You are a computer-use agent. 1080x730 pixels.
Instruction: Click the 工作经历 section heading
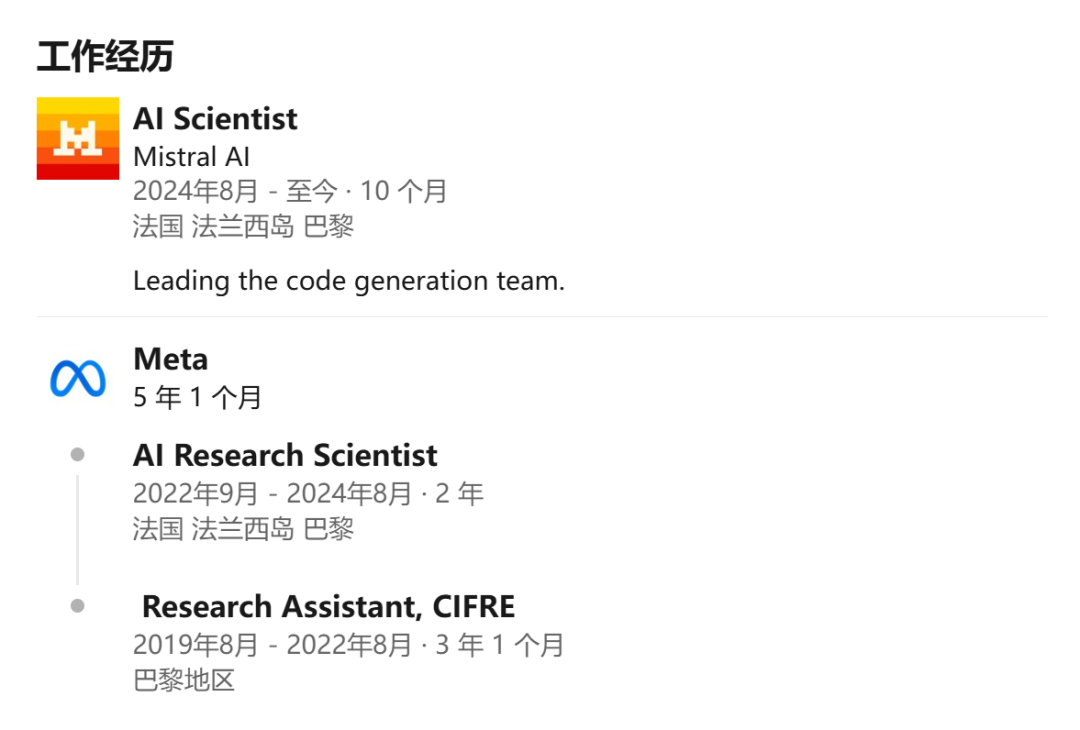coord(105,56)
